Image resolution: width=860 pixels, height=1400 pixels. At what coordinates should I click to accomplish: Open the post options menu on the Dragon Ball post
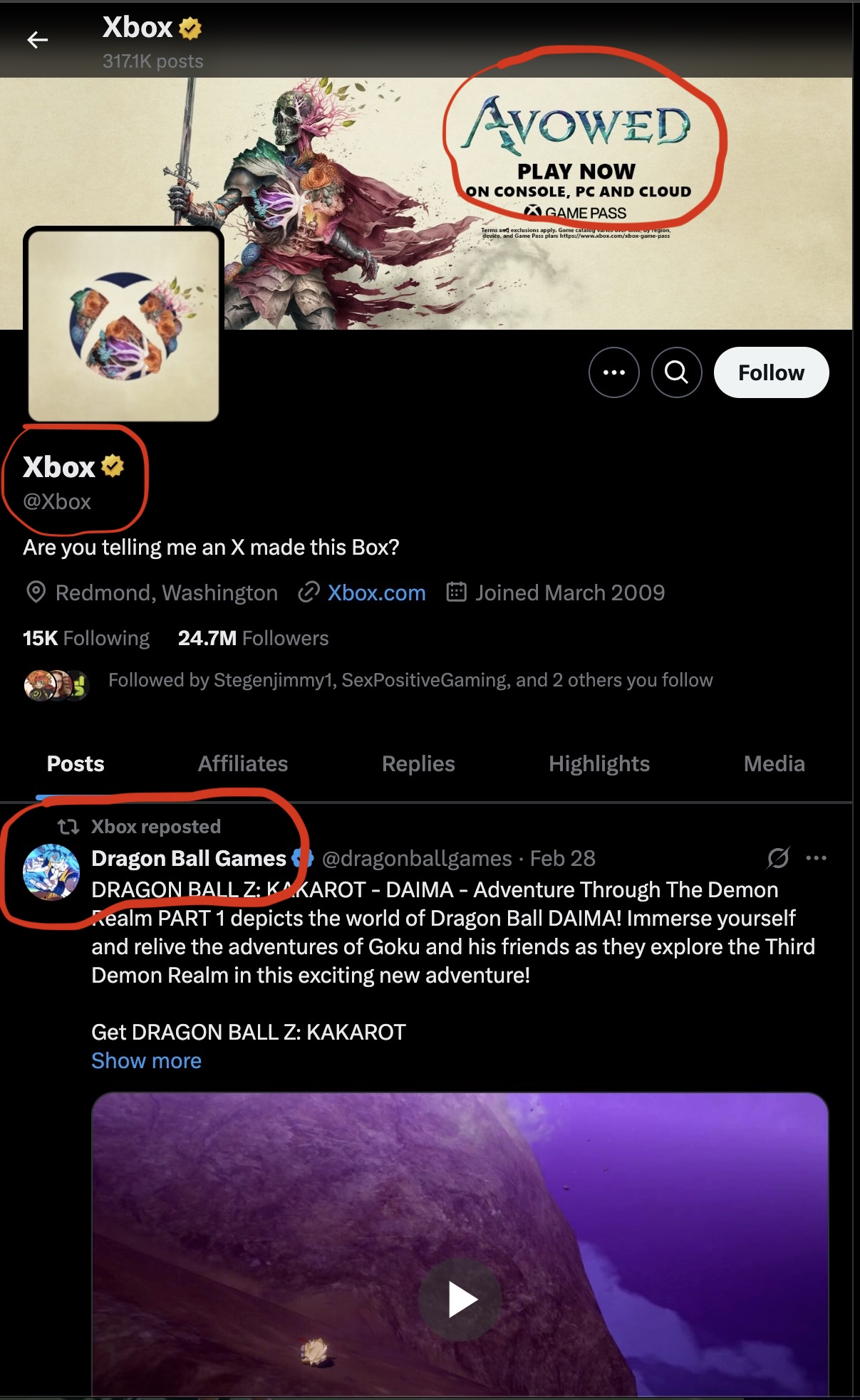817,858
